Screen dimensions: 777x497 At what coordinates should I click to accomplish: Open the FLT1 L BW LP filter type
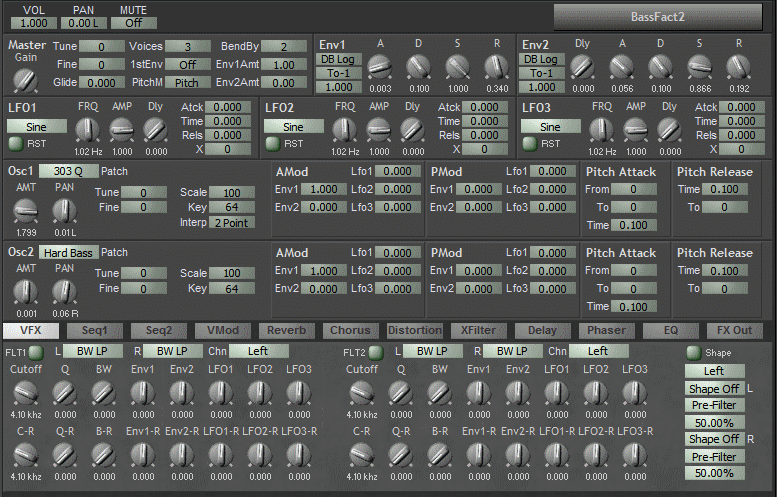point(93,351)
